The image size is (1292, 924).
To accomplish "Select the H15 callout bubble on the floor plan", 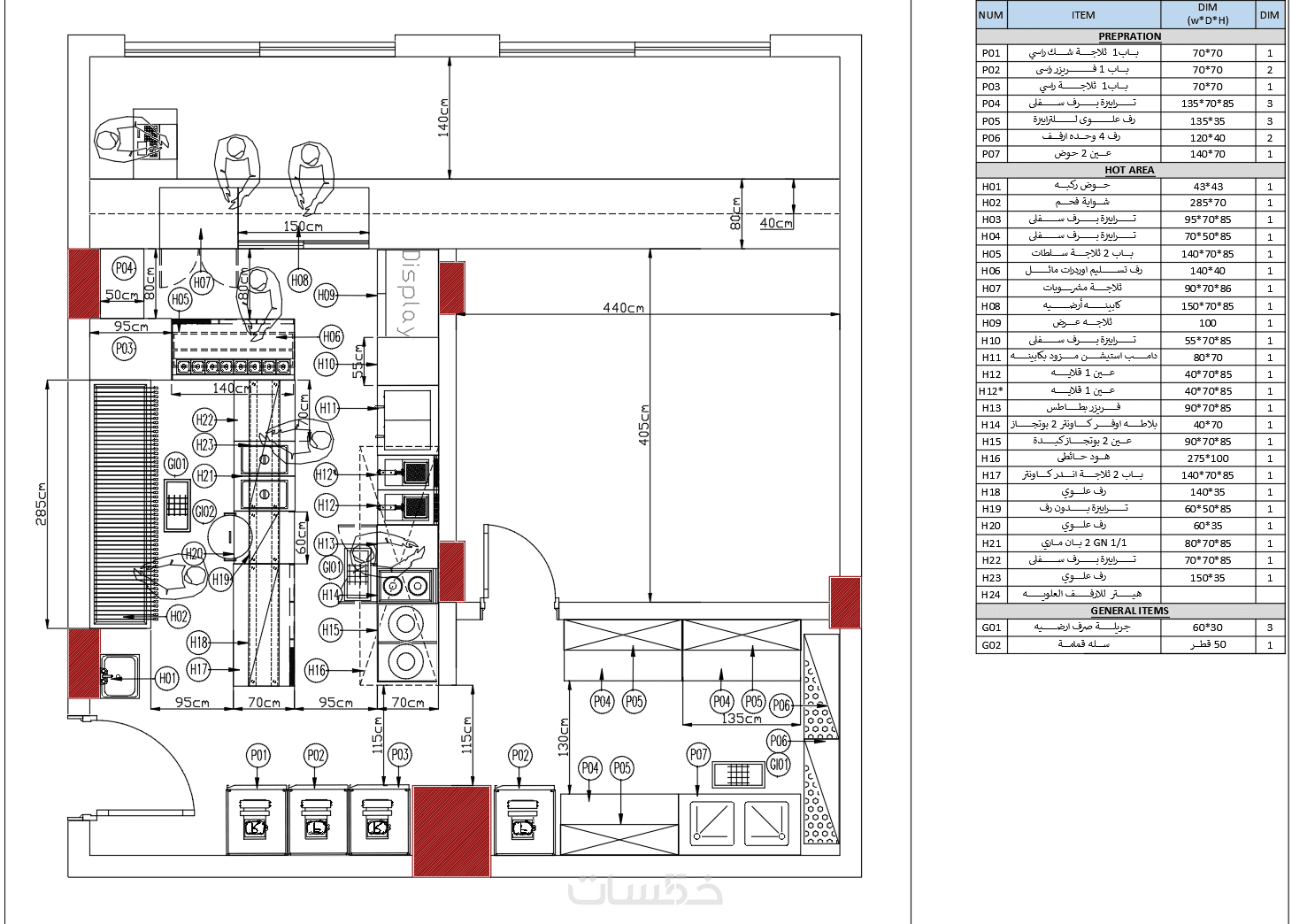I will [x=330, y=630].
